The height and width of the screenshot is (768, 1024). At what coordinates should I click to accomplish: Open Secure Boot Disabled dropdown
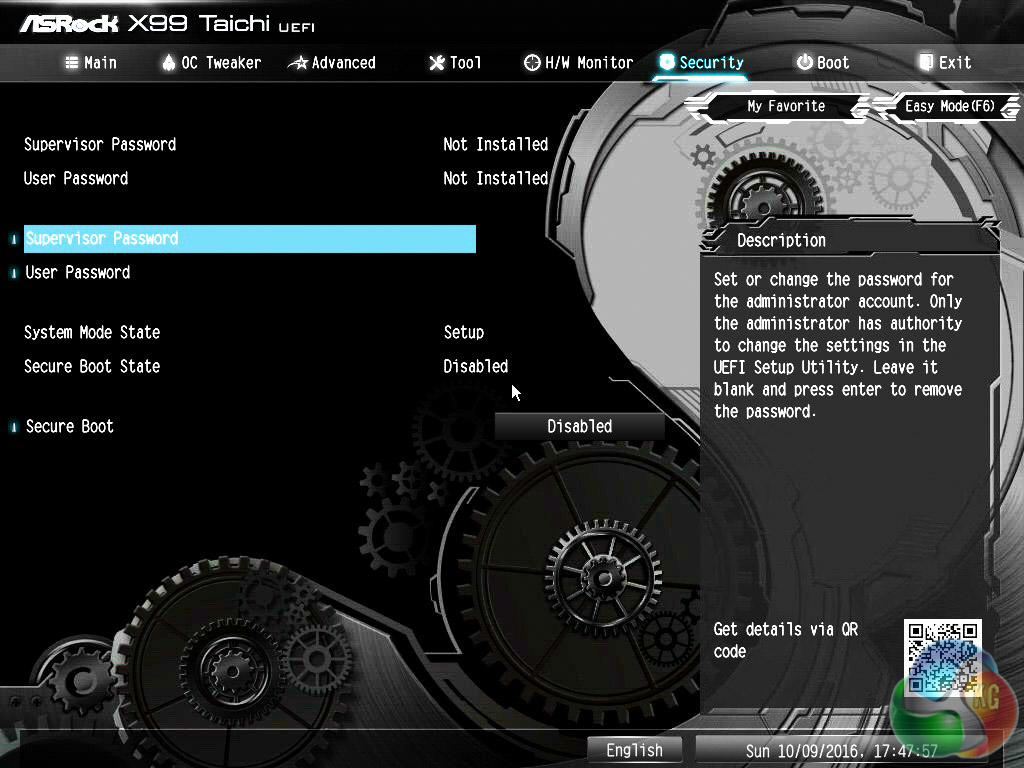coord(579,426)
